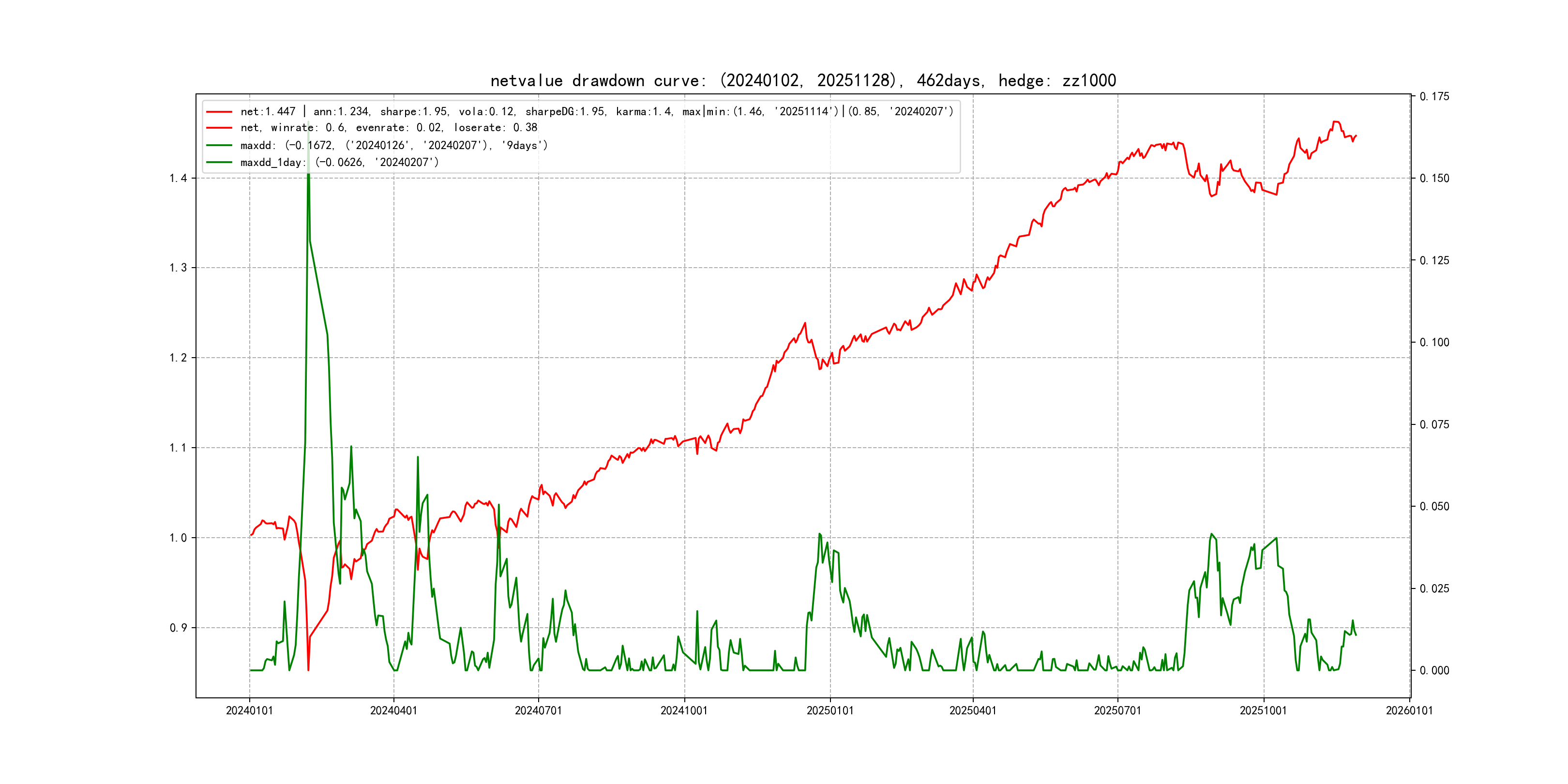Screen dimensions: 1568x784
Task: Click the green maxdd legend line
Action: (219, 146)
